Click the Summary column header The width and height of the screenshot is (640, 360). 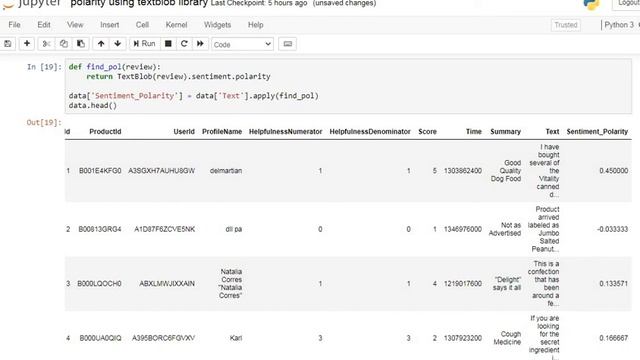[505, 132]
